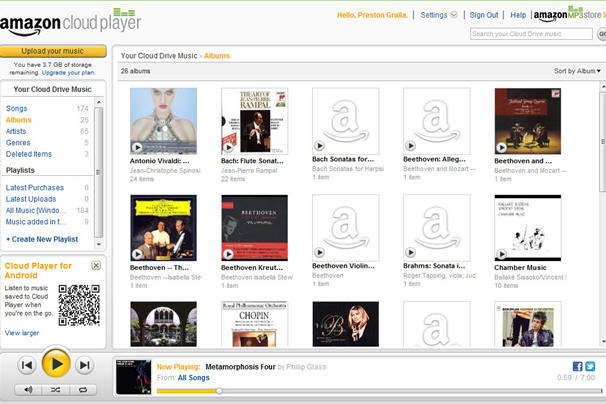Click in the Search your Cloud Drive music field
Viewport: 606px width, 404px height.
[x=531, y=34]
